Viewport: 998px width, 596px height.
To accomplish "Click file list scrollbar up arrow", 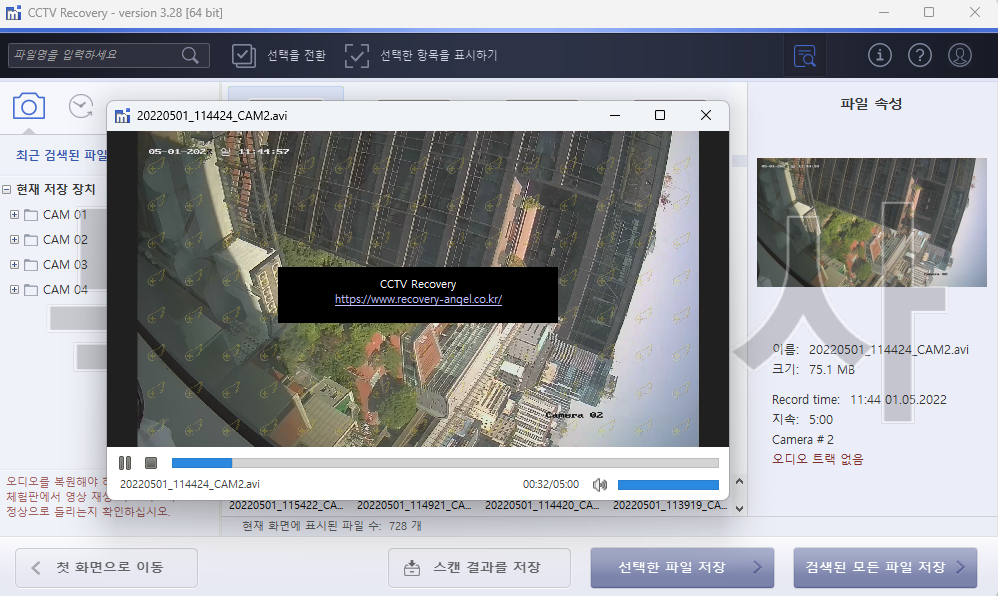I will point(739,481).
